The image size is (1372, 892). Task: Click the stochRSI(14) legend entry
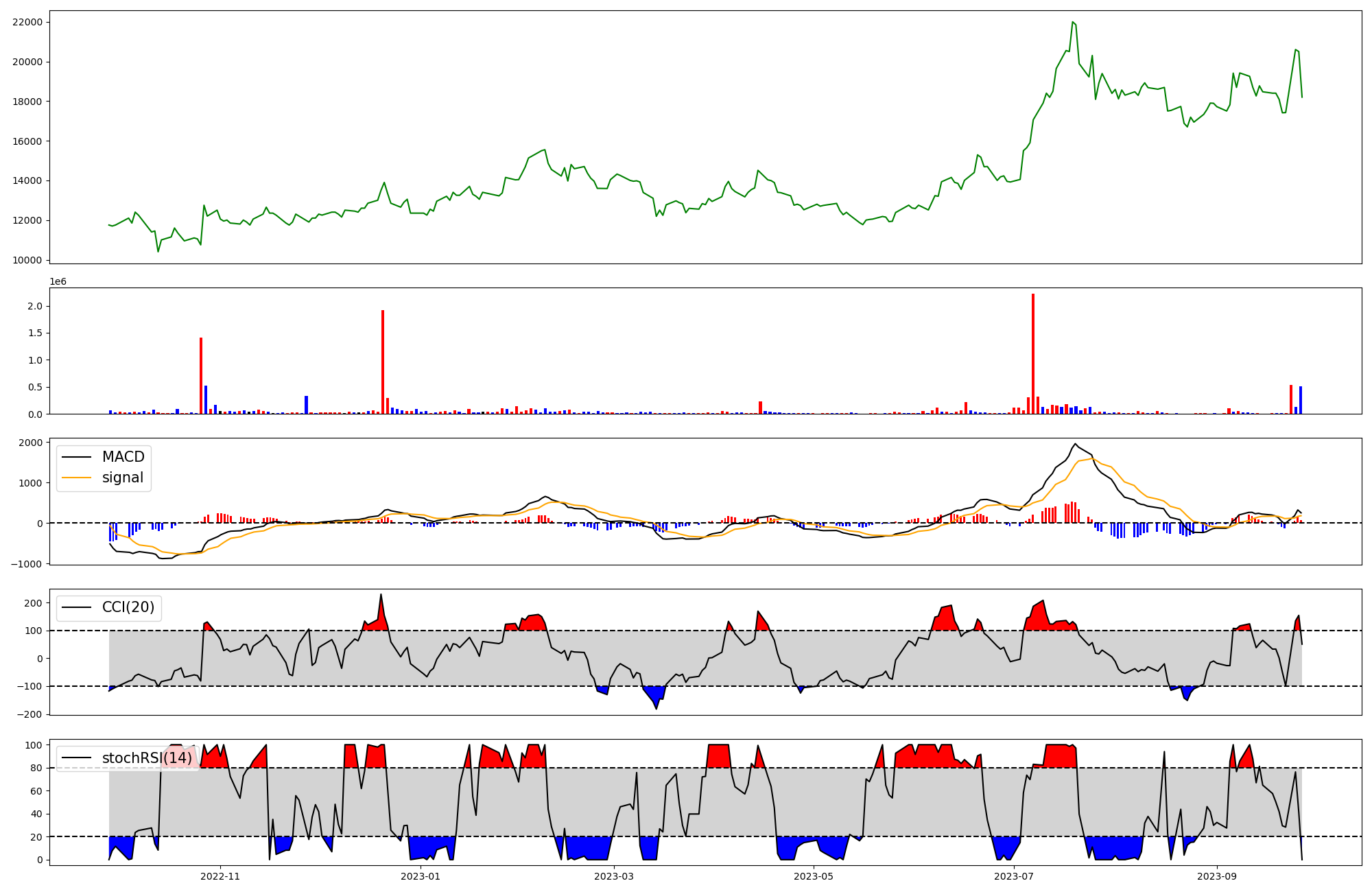[x=147, y=758]
